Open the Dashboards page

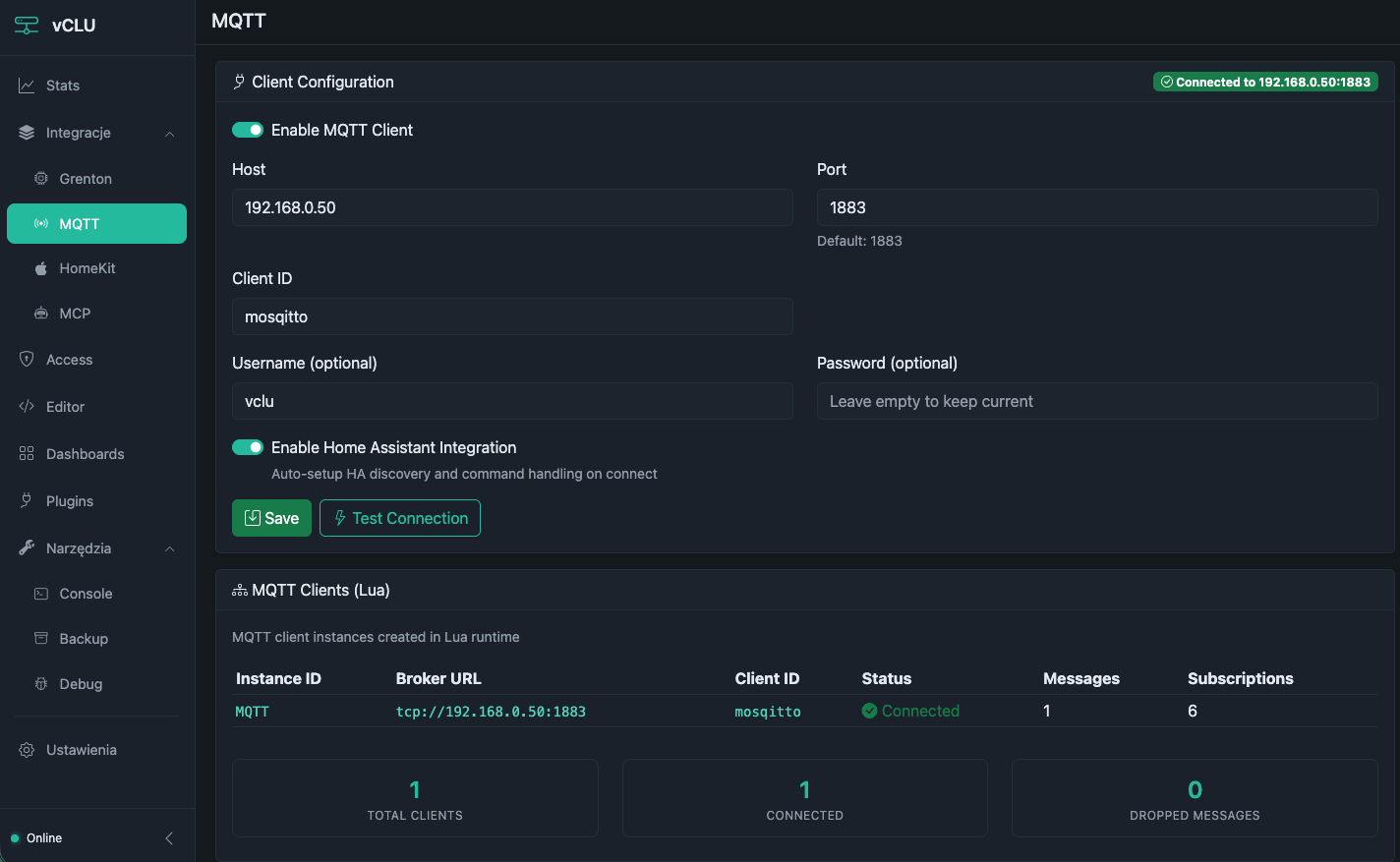click(x=97, y=454)
